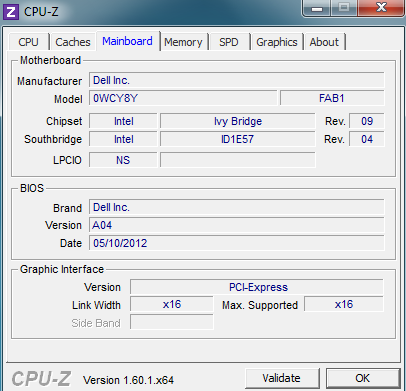
Task: Click the CPU-Z purple logo icon
Action: point(11,12)
